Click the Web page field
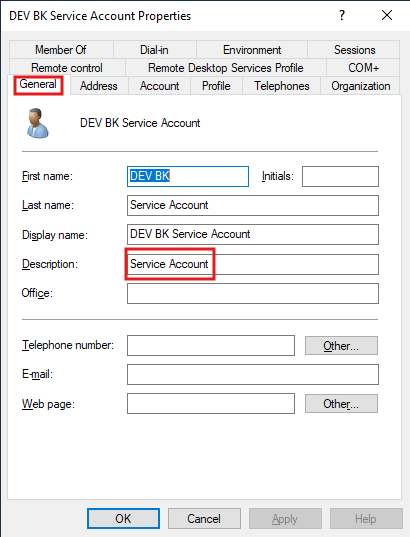Screen dimensions: 410x537 [x=211, y=404]
